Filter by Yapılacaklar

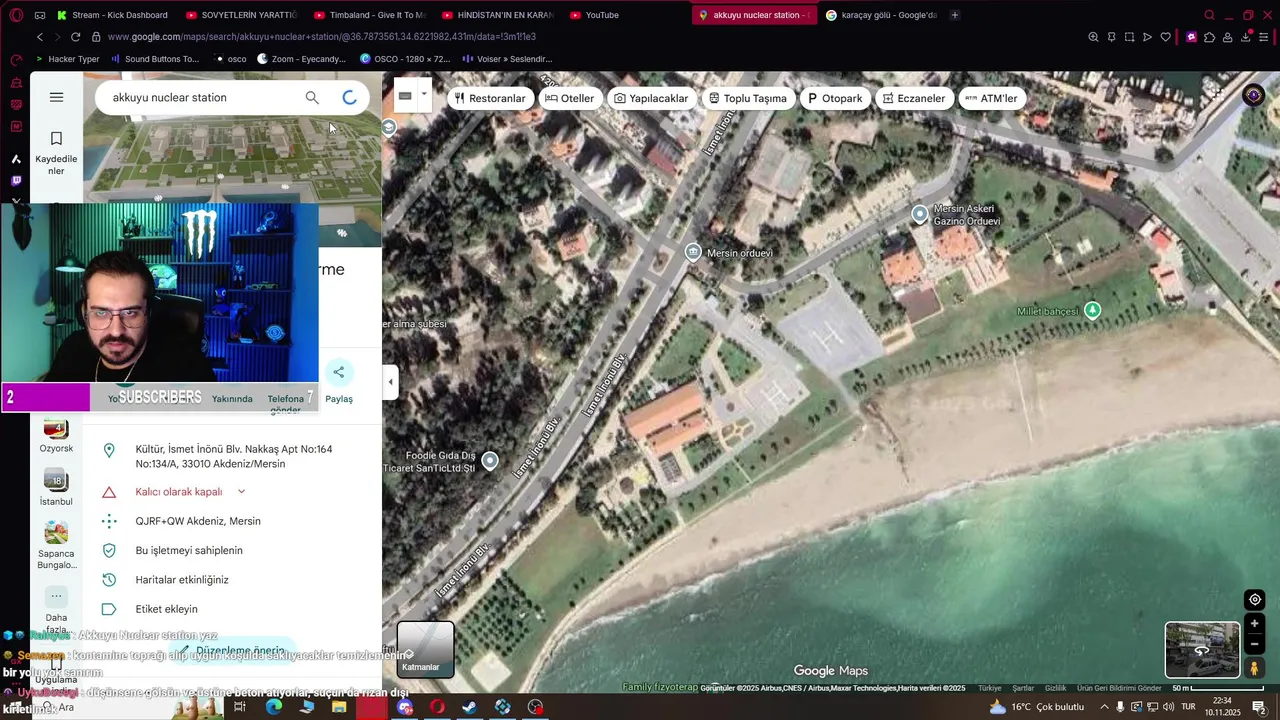651,98
